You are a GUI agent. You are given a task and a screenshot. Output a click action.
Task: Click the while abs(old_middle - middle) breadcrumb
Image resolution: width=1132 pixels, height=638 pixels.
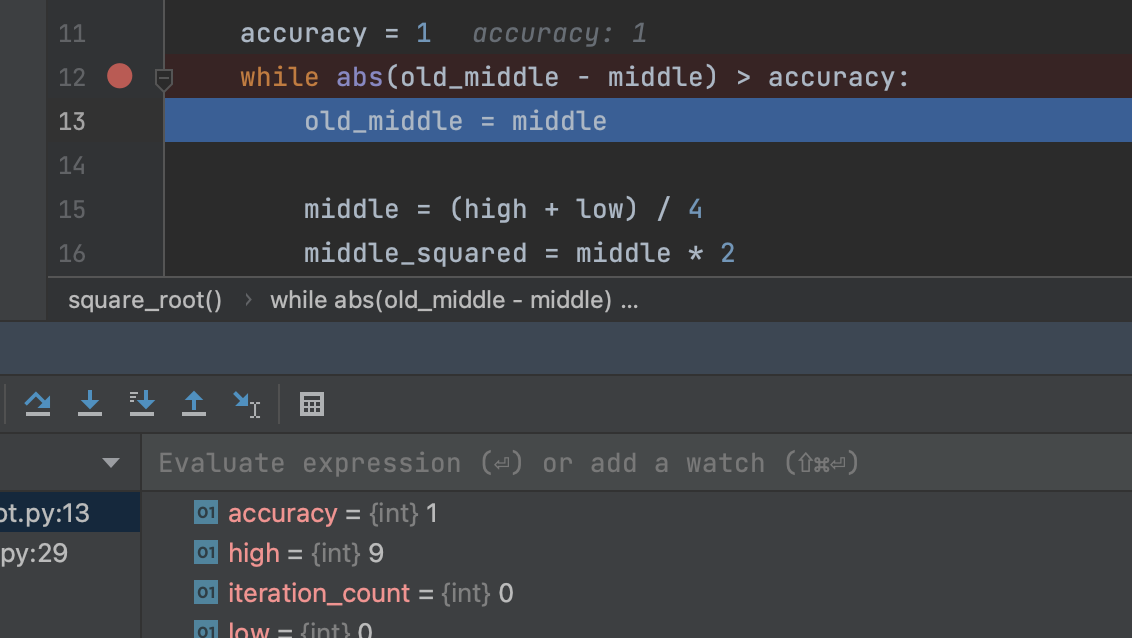click(455, 299)
